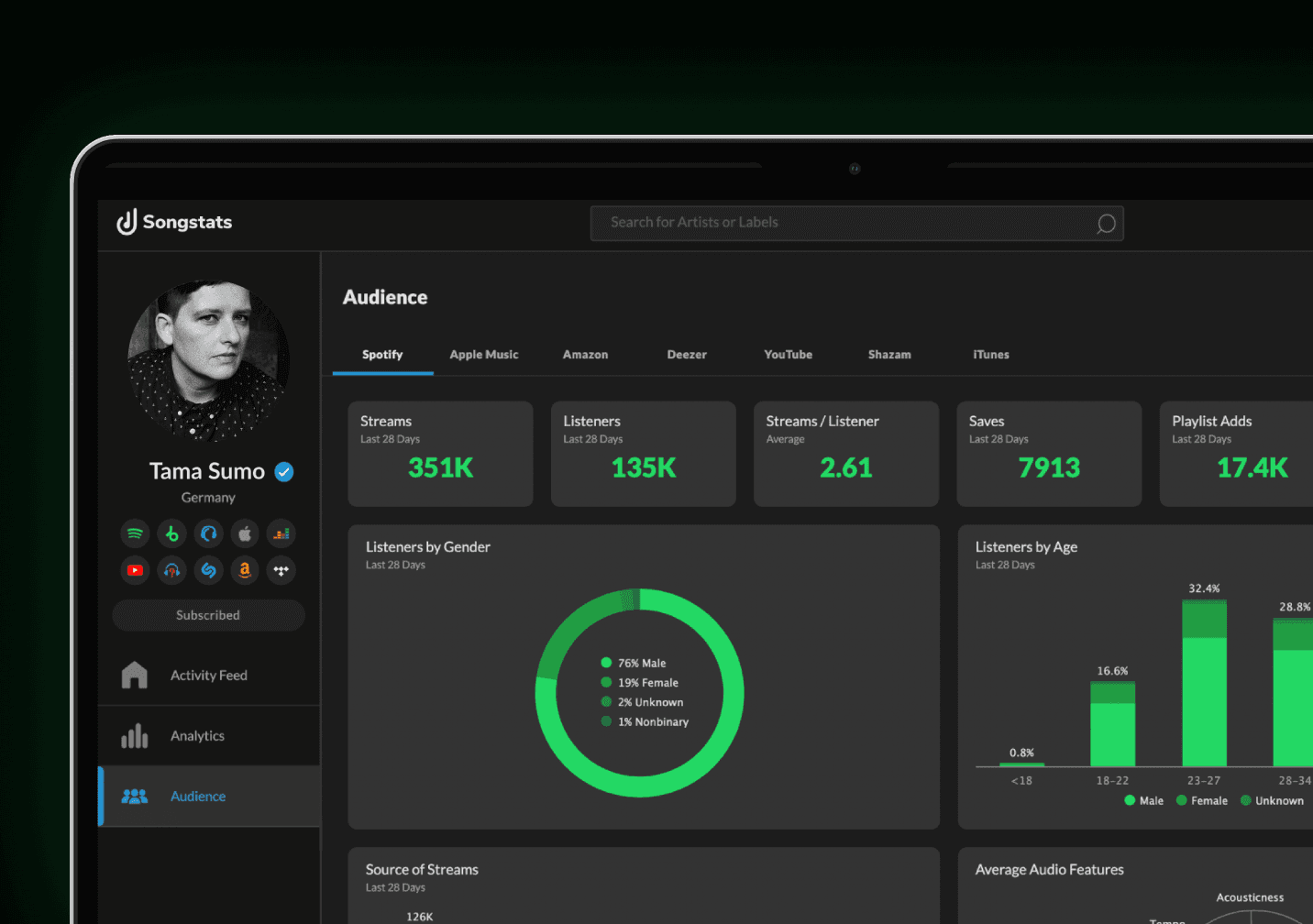Screen dimensions: 1313x924
Task: Click the Songstats wordmark
Action: point(187,222)
